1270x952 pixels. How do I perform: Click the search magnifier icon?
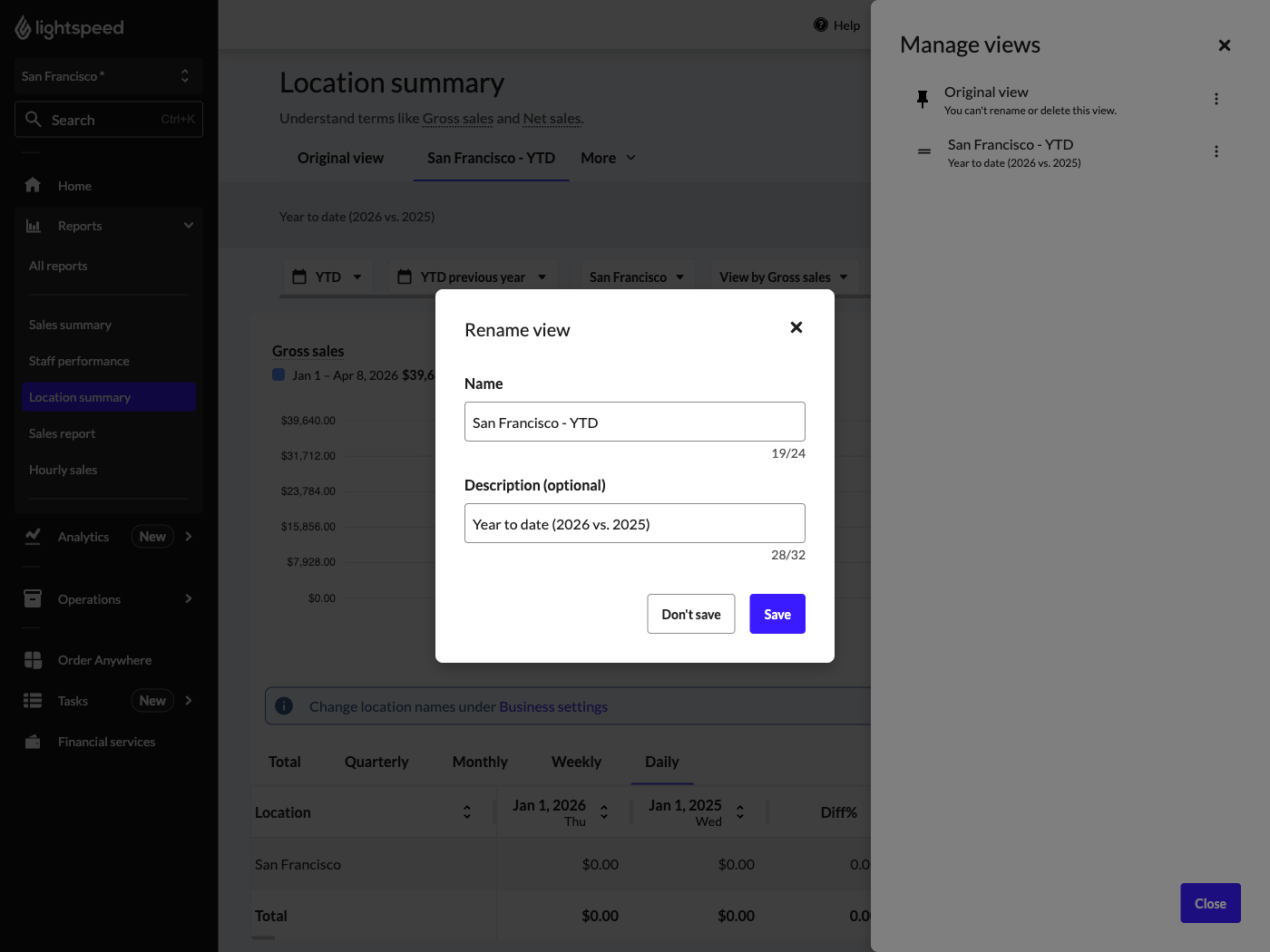coord(34,119)
